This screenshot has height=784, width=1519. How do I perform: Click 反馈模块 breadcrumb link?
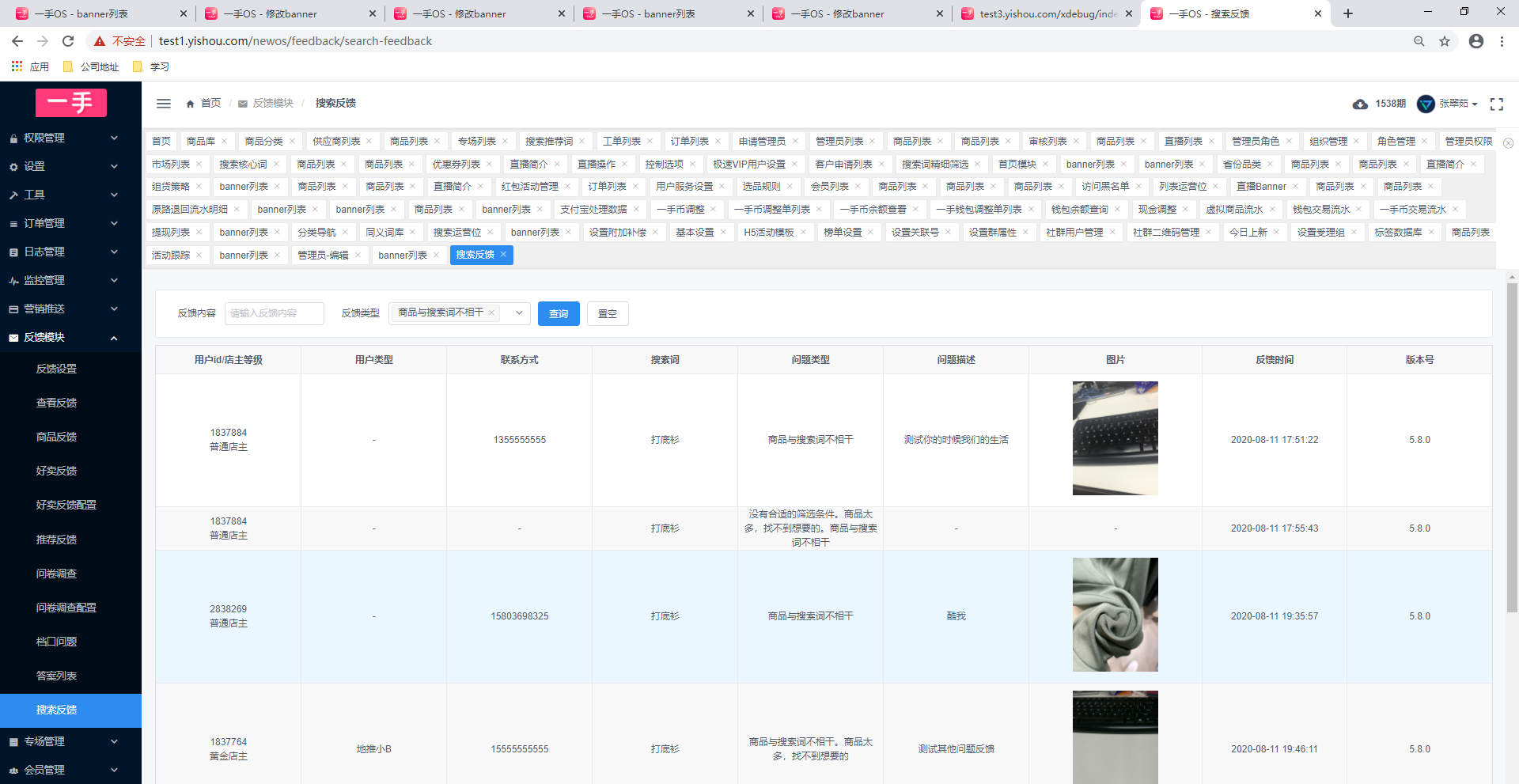273,104
